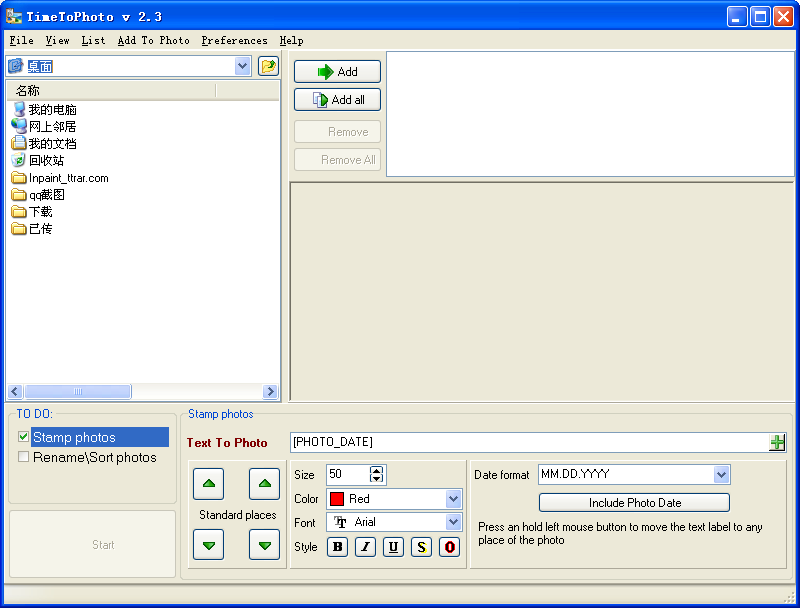Toggle Bold text style
800x608 pixels.
click(x=337, y=547)
